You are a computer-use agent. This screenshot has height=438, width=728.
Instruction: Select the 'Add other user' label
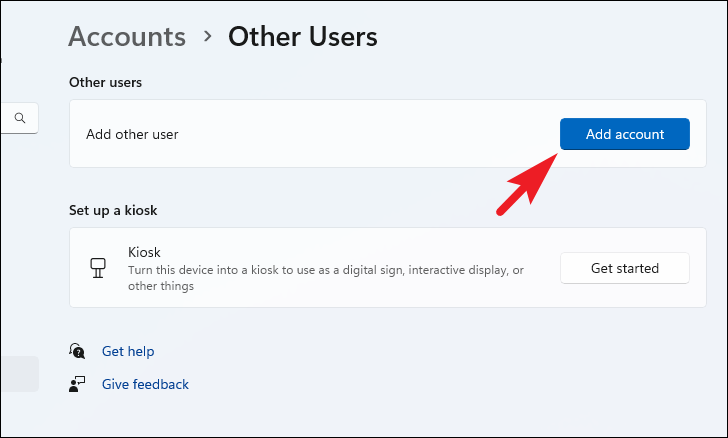pos(132,134)
